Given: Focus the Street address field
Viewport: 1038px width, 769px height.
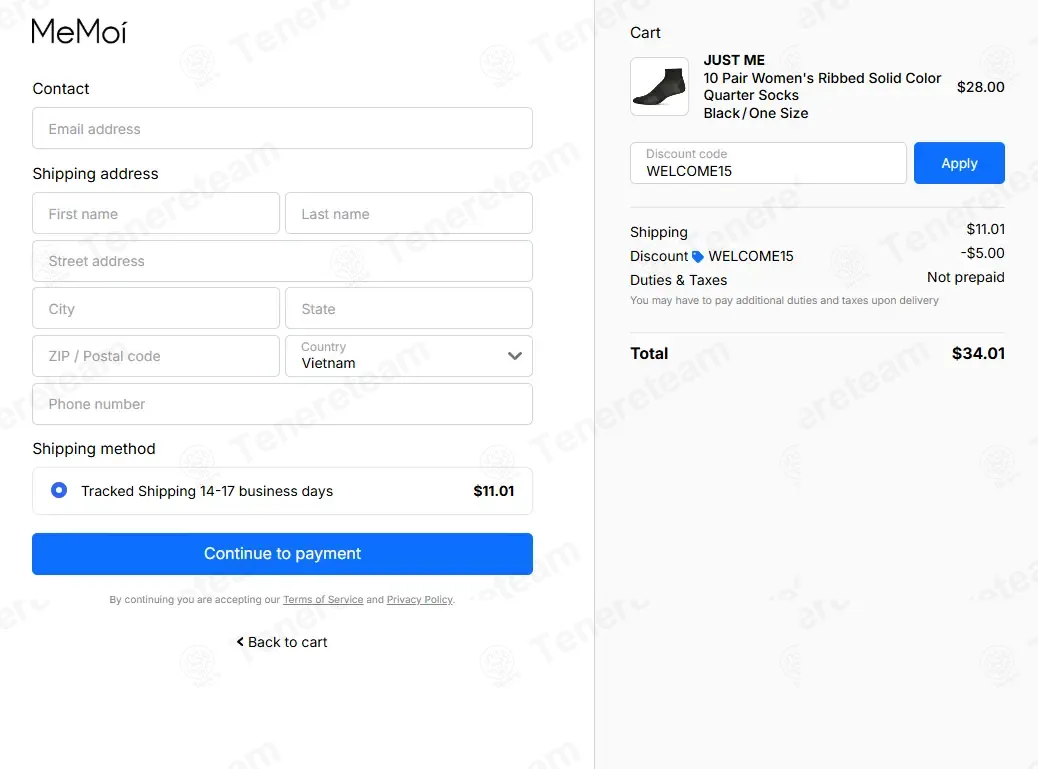Looking at the screenshot, I should coord(282,261).
